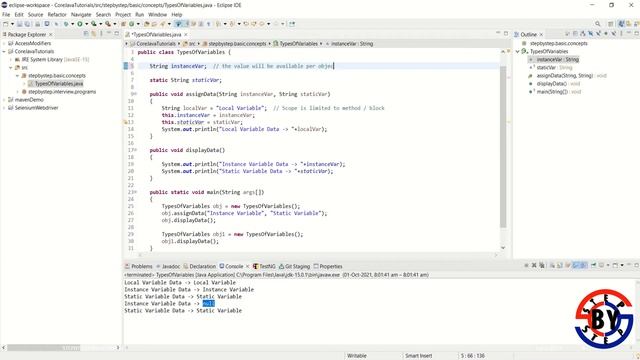Viewport: 640px width, 360px height.
Task: Toggle Pin Console icon
Action: pyautogui.click(x=594, y=266)
